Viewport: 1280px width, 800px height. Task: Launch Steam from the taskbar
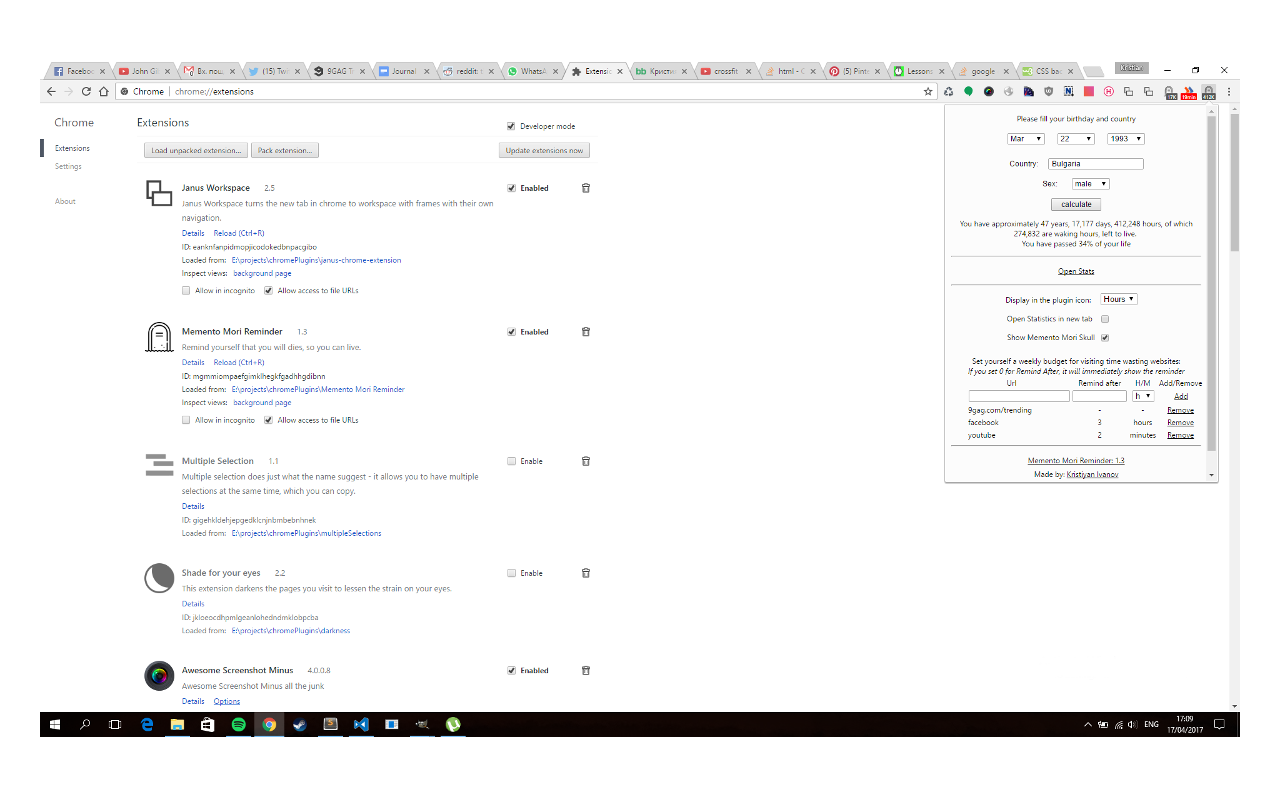(x=299, y=724)
